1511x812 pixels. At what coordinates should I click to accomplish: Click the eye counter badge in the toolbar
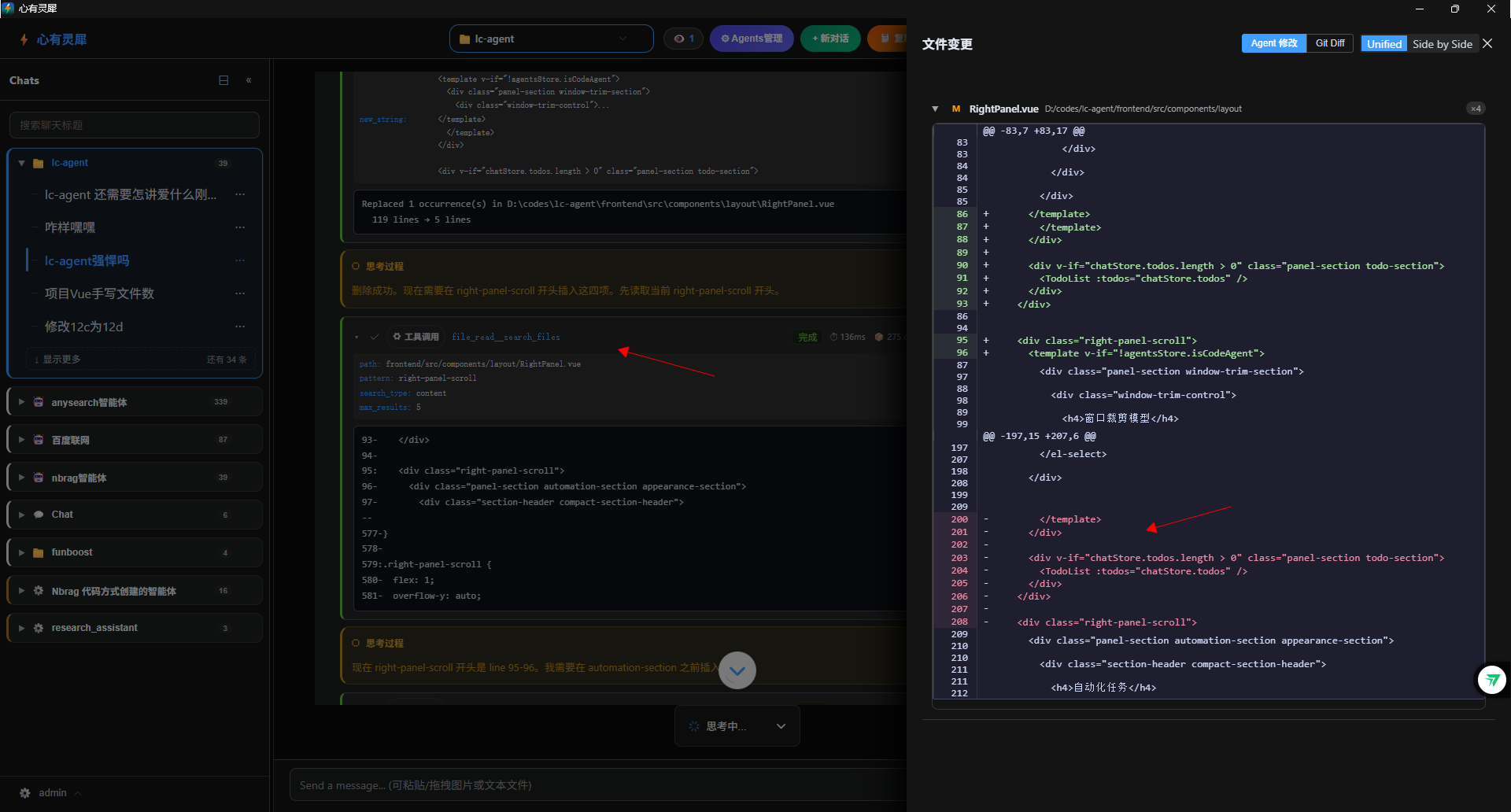pos(683,39)
